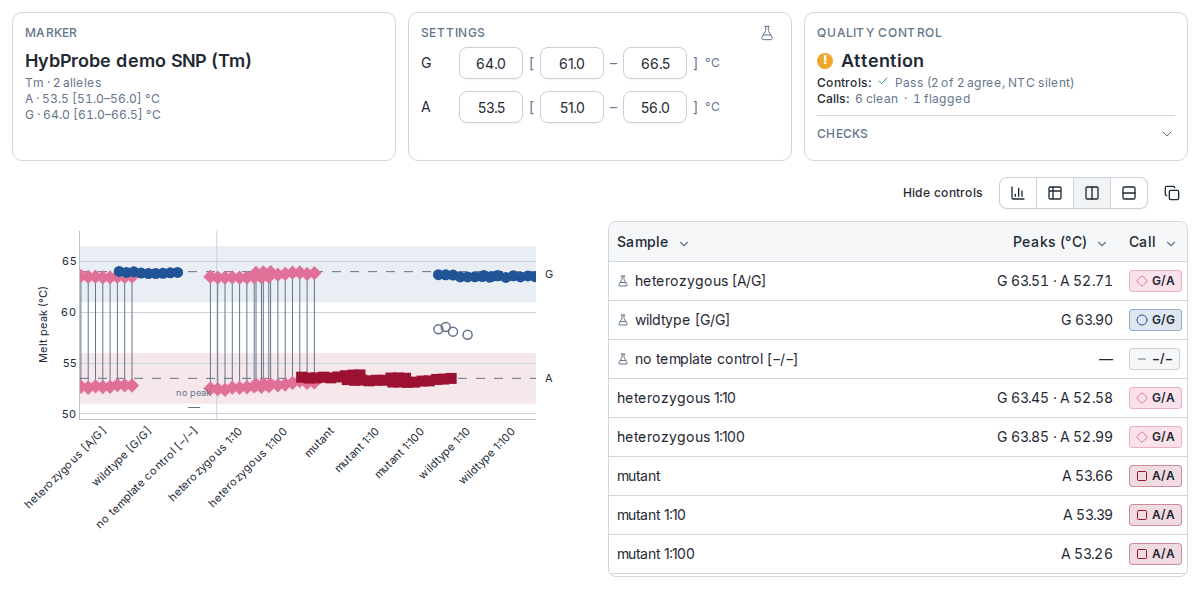Viewport: 1200px width, 589px height.
Task: Click −/− call badge for no template control
Action: [1155, 359]
